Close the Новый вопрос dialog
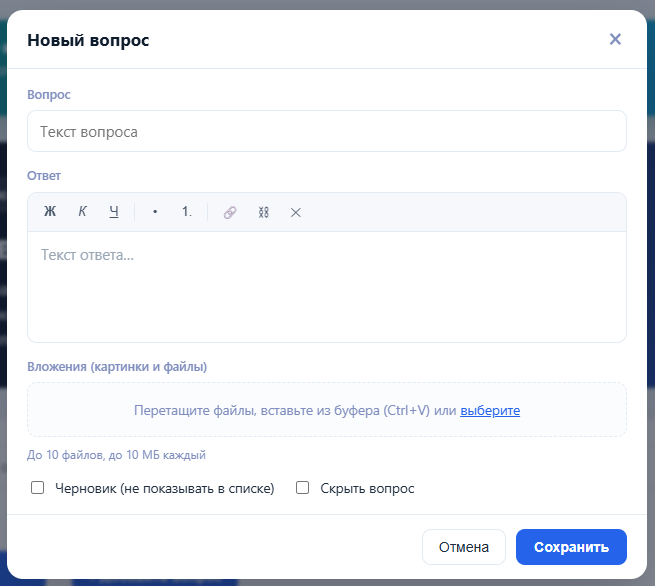 [615, 39]
